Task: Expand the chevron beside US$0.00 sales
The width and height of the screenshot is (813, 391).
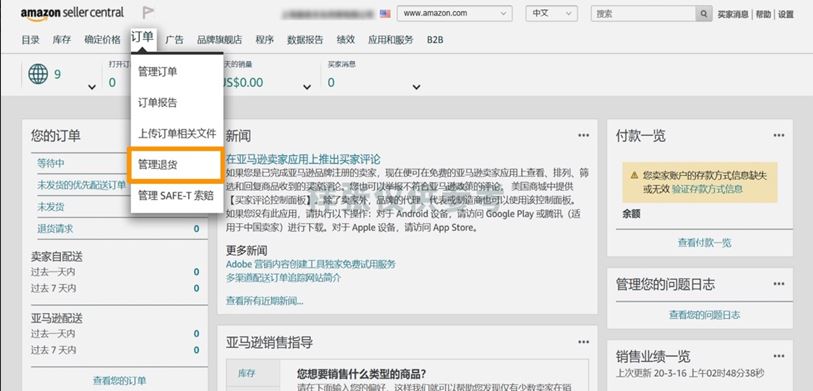Action: [x=307, y=87]
